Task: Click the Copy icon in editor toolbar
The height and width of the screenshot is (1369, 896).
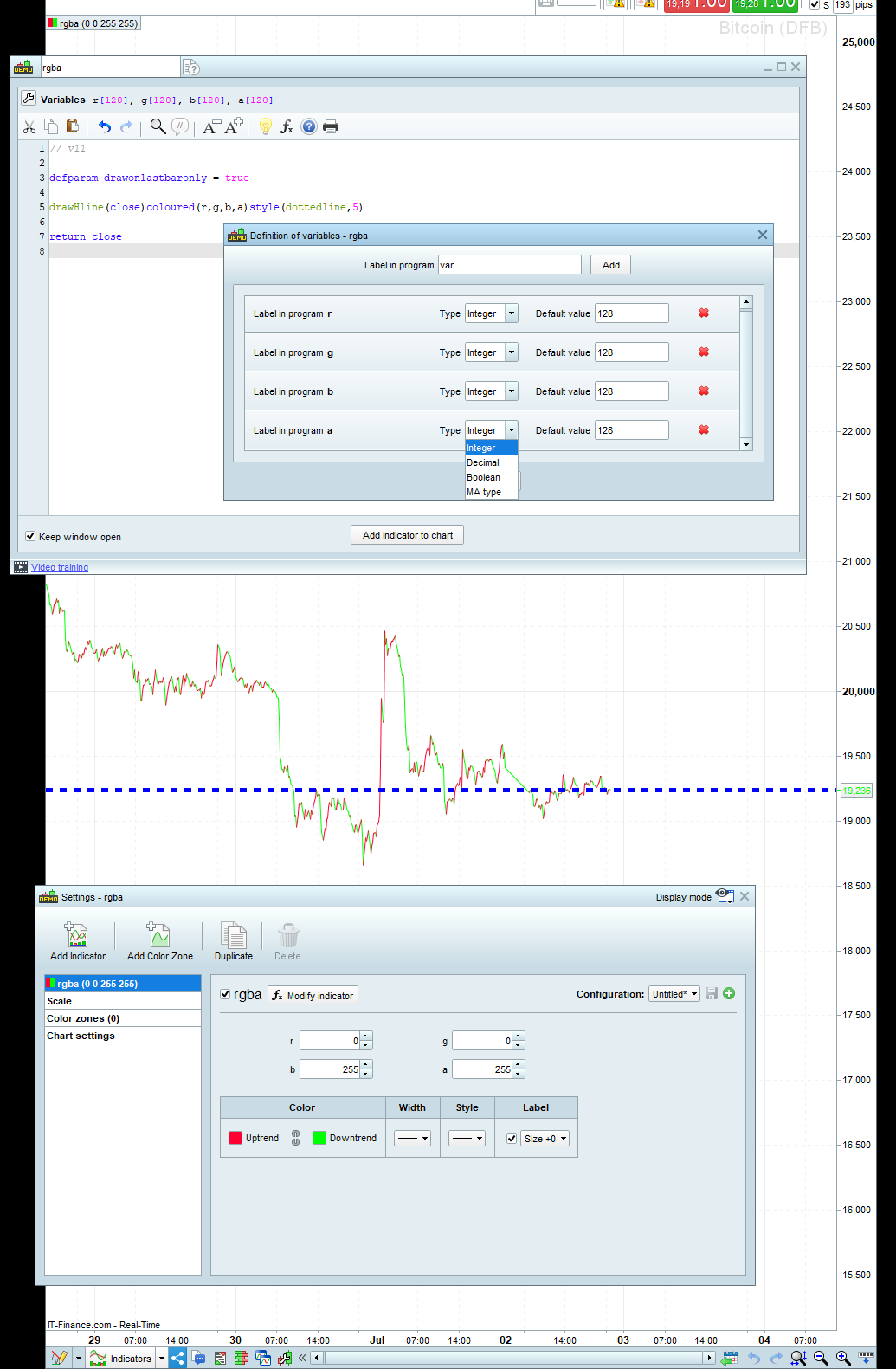Action: [51, 126]
